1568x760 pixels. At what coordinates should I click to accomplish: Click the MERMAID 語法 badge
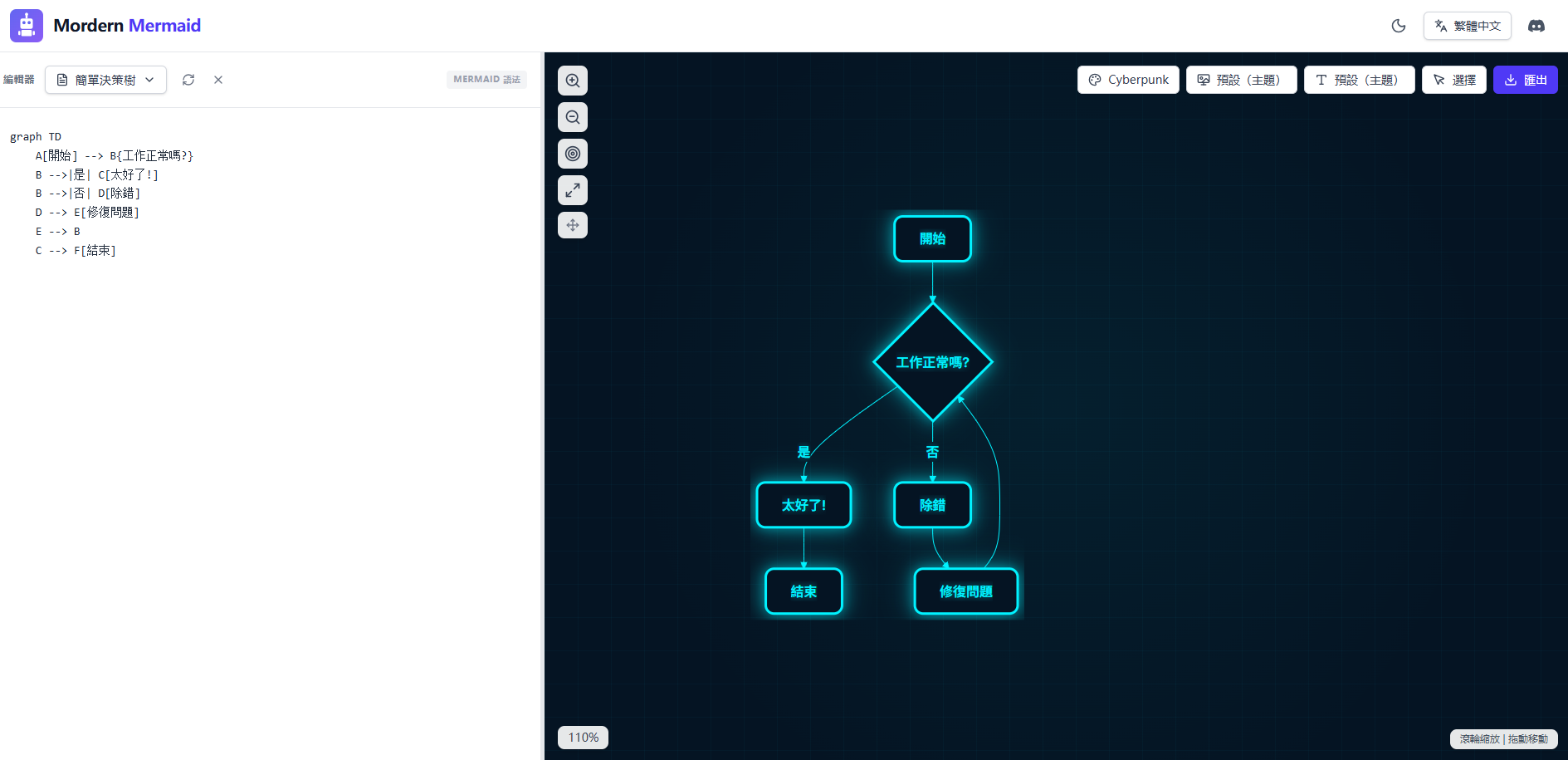point(486,80)
